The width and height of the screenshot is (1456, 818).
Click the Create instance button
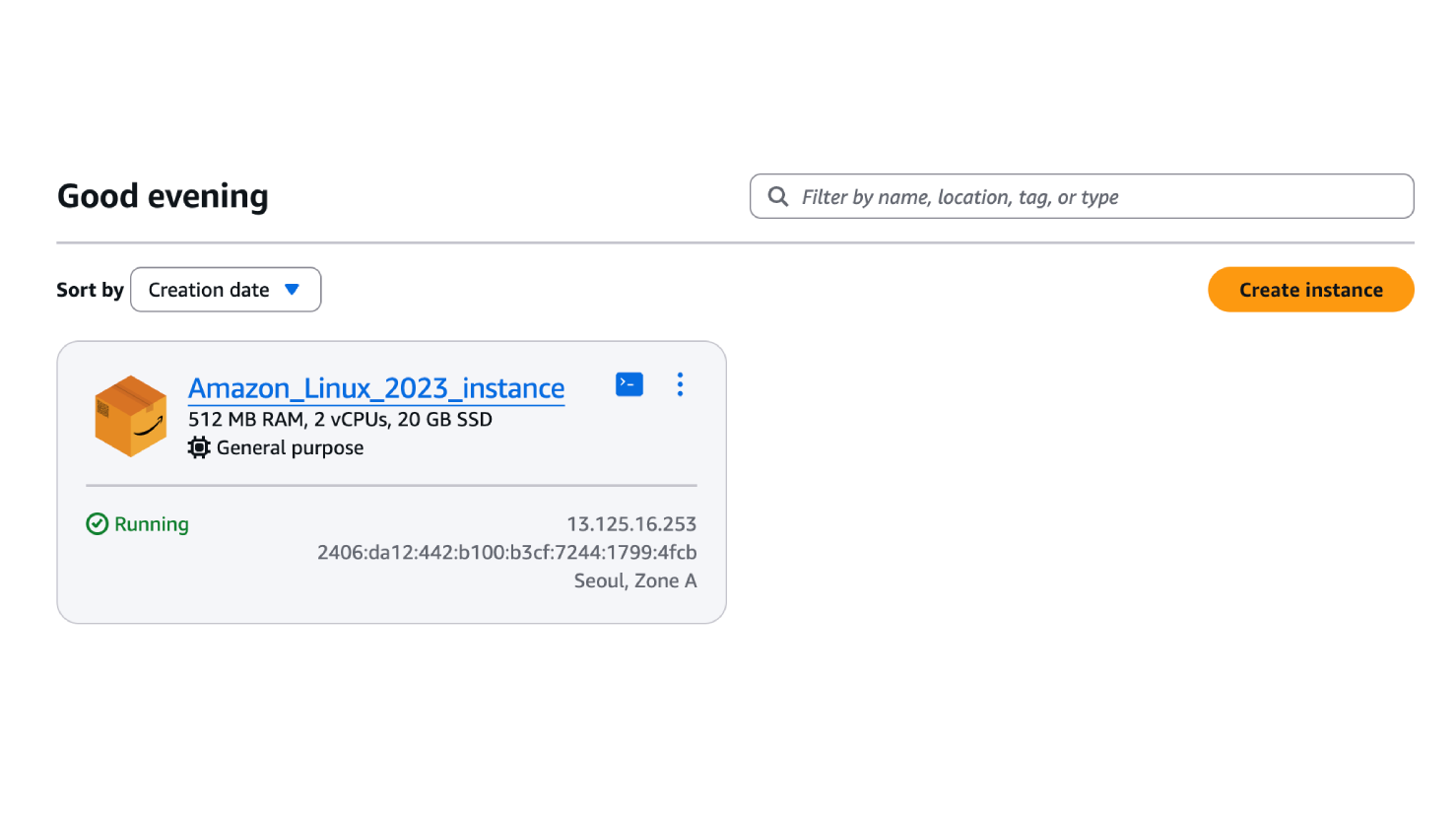[x=1310, y=289]
